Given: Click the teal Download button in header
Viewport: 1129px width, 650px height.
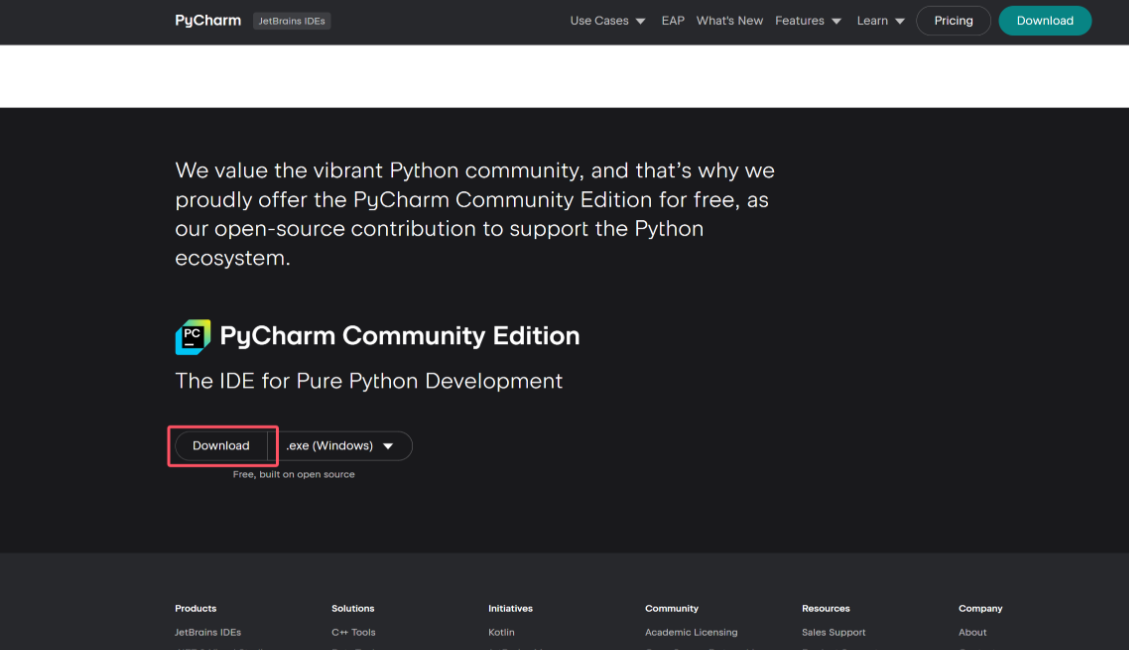Looking at the screenshot, I should point(1045,21).
